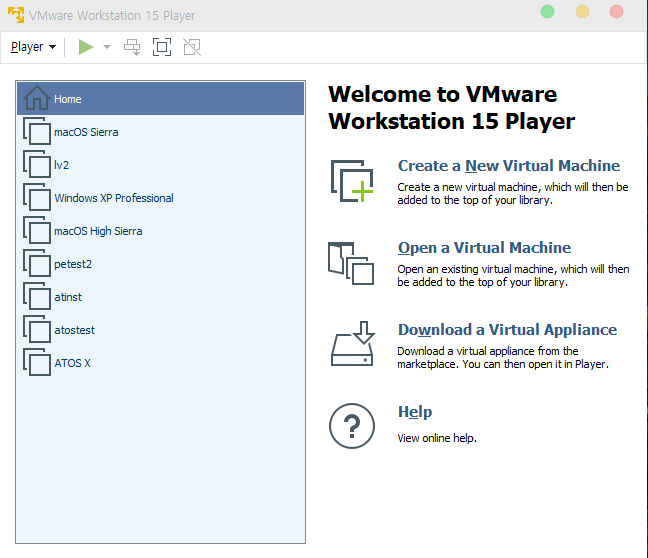Screen dimensions: 648x558
Task: Click the VM icon next to atostest
Action: click(x=37, y=329)
